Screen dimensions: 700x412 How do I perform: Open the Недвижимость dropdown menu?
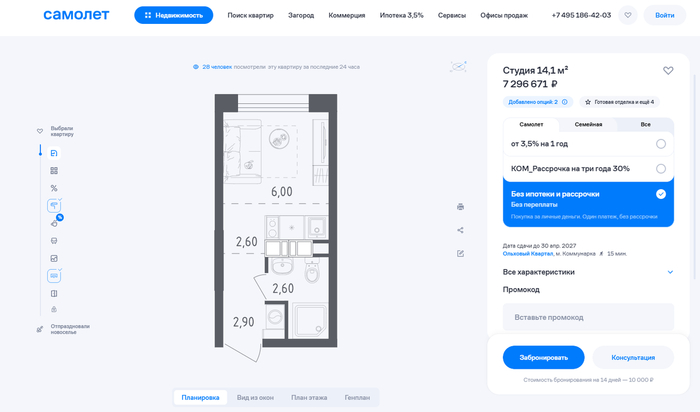click(173, 16)
